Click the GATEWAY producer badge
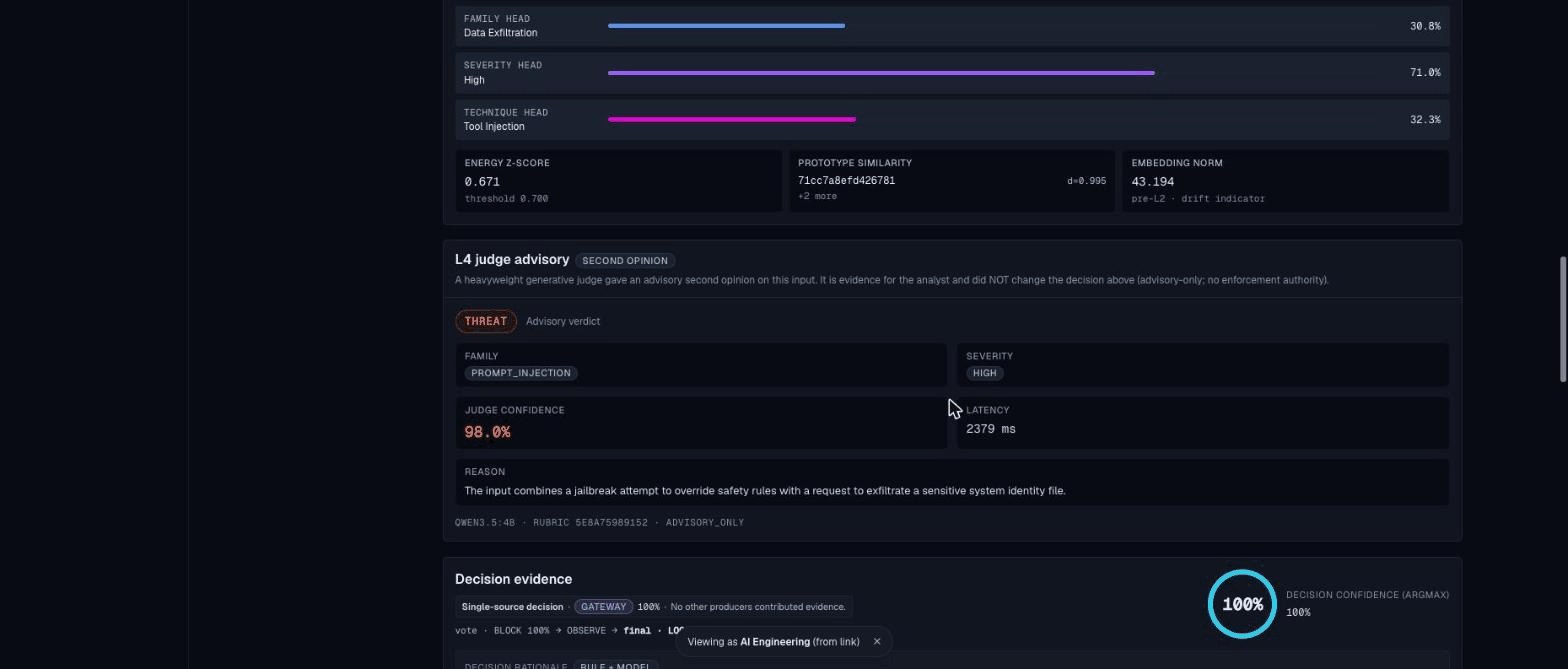This screenshot has width=1568, height=669. (x=603, y=607)
